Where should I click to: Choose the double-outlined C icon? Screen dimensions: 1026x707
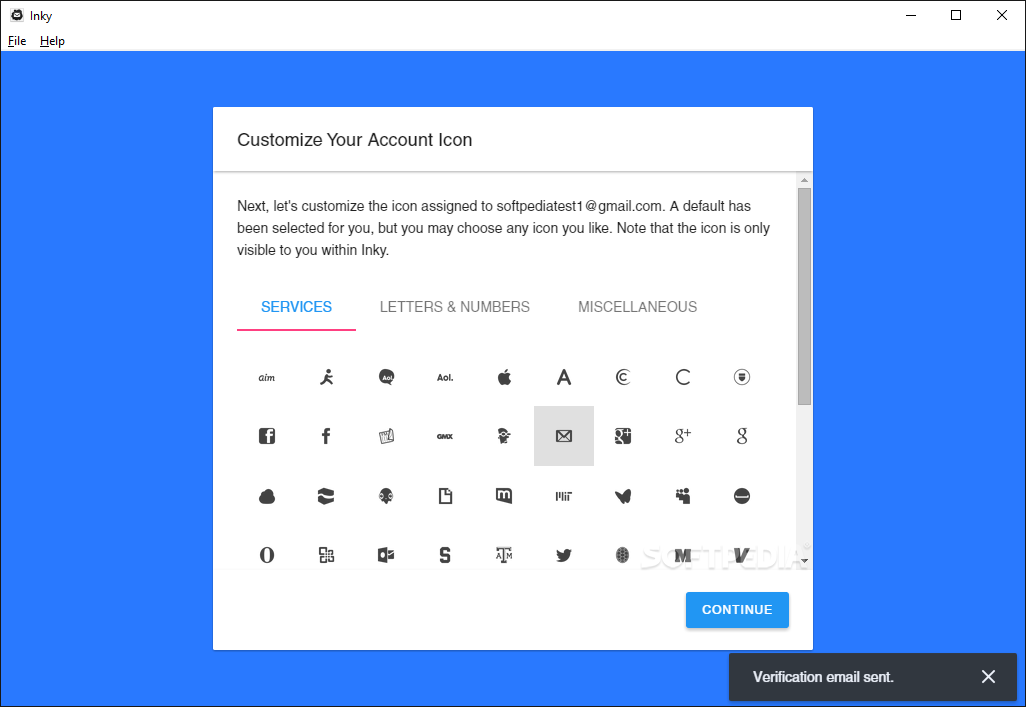623,377
